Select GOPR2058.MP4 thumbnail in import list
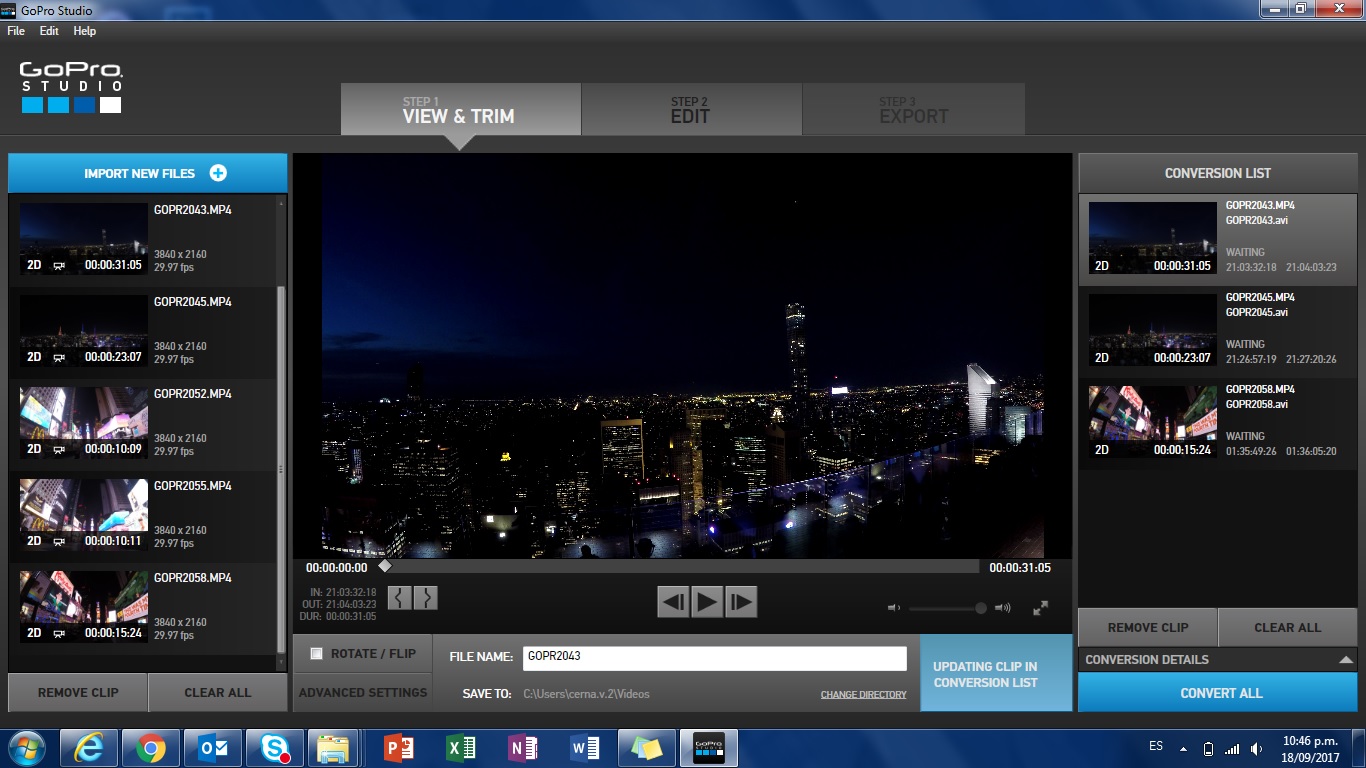1366x768 pixels. (84, 607)
